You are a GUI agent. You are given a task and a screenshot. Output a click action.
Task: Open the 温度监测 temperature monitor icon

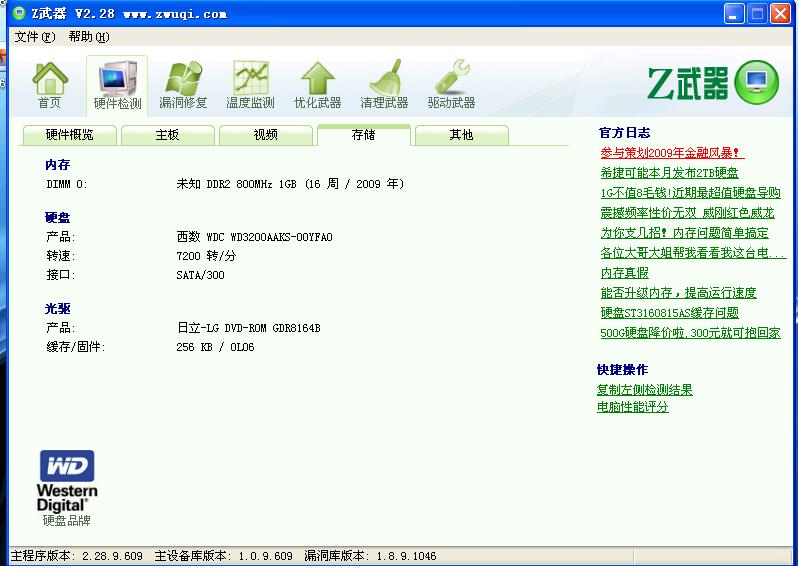pos(250,85)
